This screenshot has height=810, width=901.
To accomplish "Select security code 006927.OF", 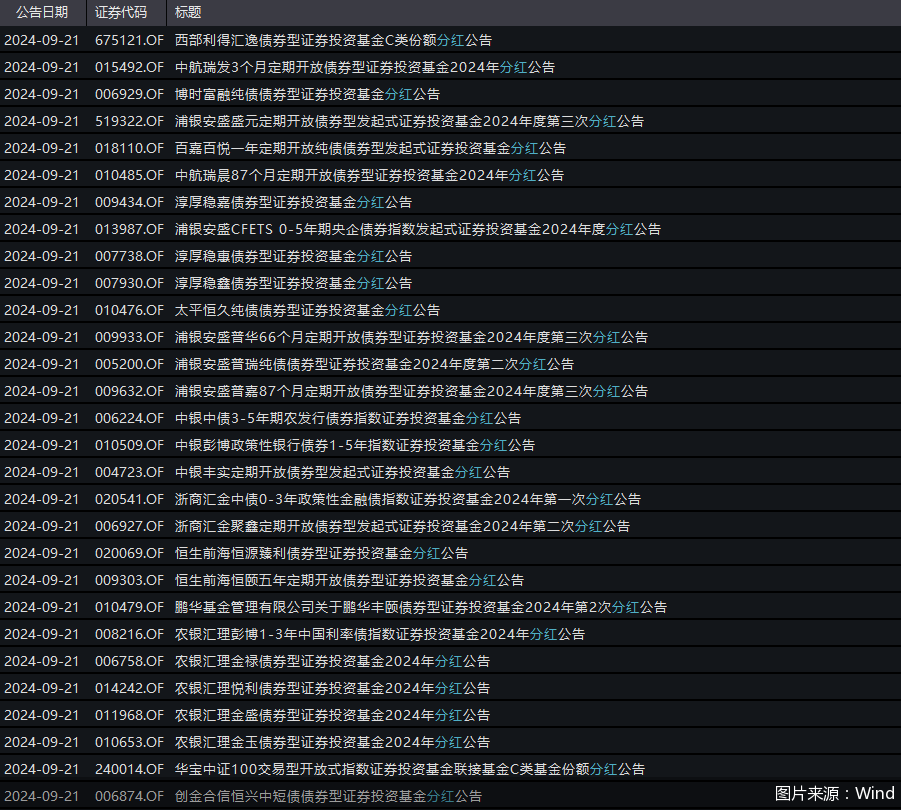I will [x=129, y=526].
